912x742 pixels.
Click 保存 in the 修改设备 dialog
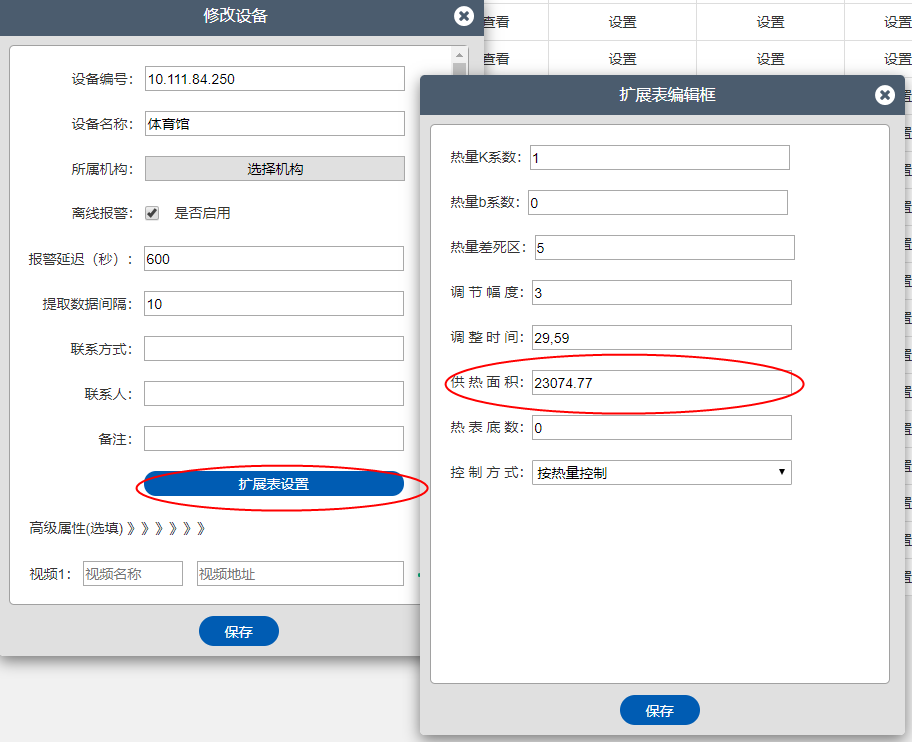tap(238, 630)
